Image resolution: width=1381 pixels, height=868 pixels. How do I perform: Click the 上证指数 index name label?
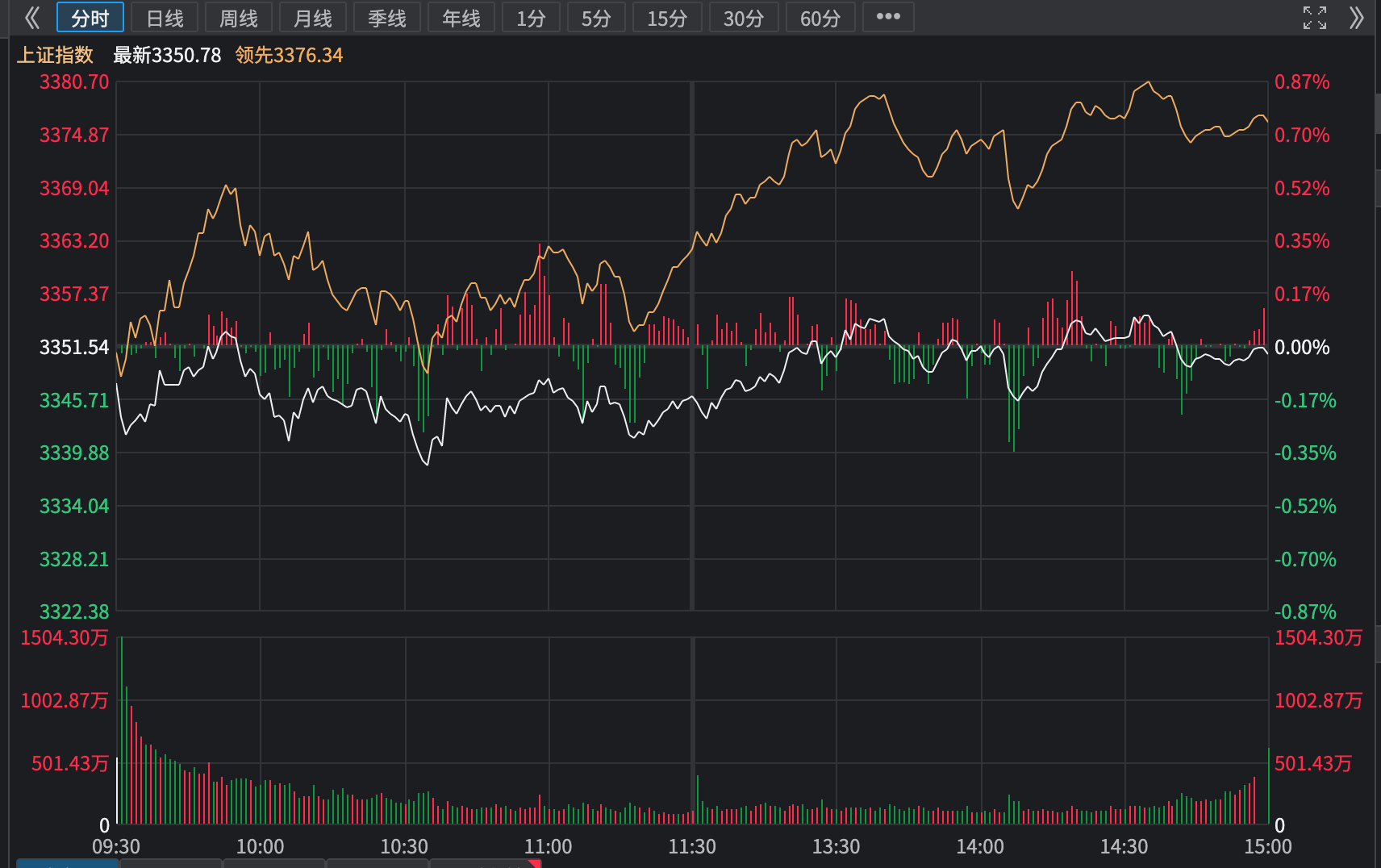[x=55, y=55]
